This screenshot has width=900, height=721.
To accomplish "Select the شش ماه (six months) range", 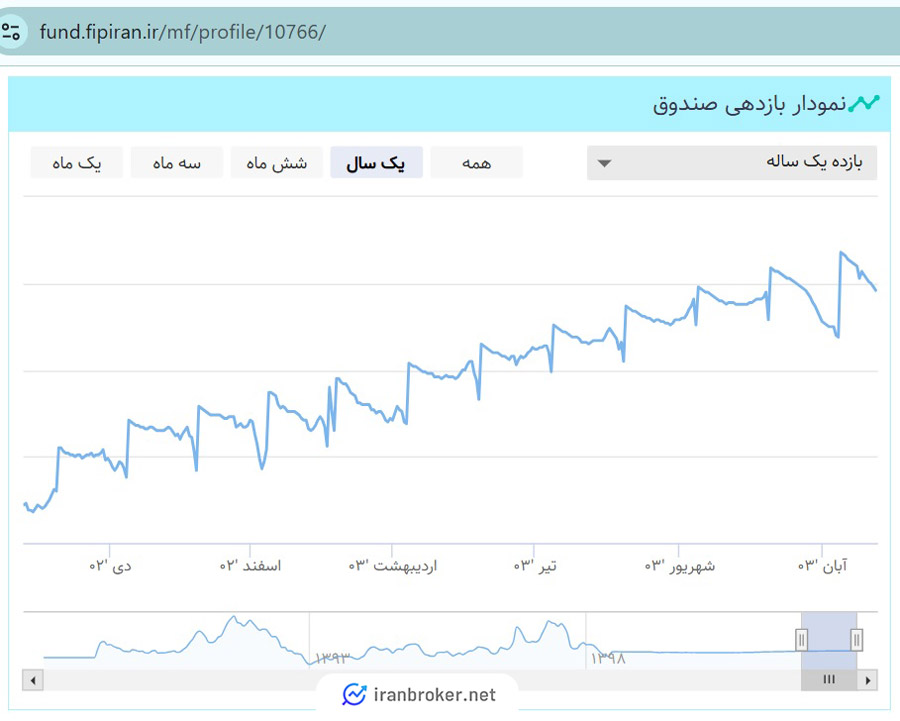I will click(277, 162).
